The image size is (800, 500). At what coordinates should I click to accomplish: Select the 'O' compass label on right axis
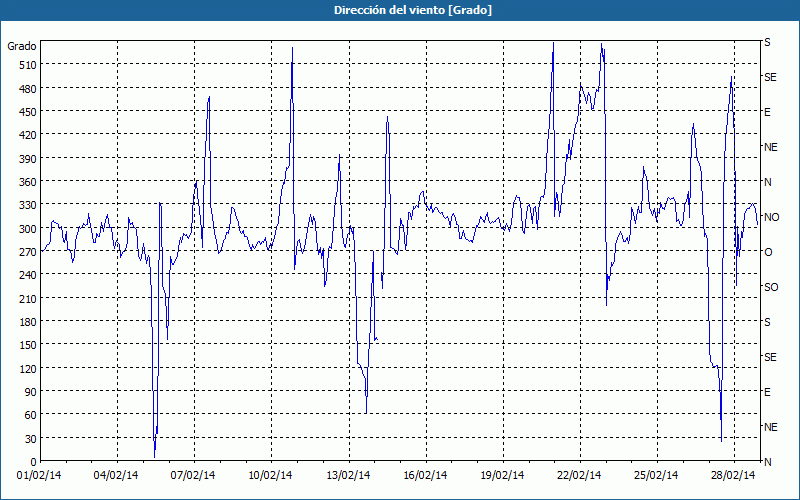[768, 252]
